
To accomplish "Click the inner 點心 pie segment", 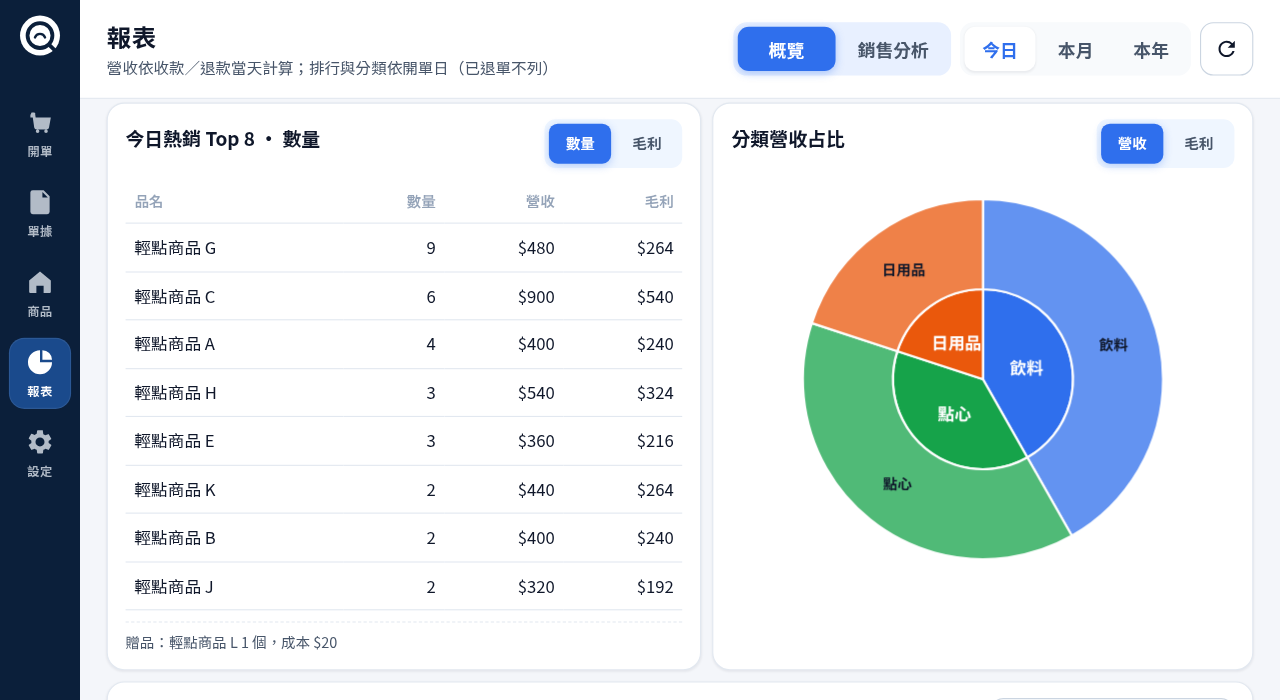I will [x=954, y=414].
